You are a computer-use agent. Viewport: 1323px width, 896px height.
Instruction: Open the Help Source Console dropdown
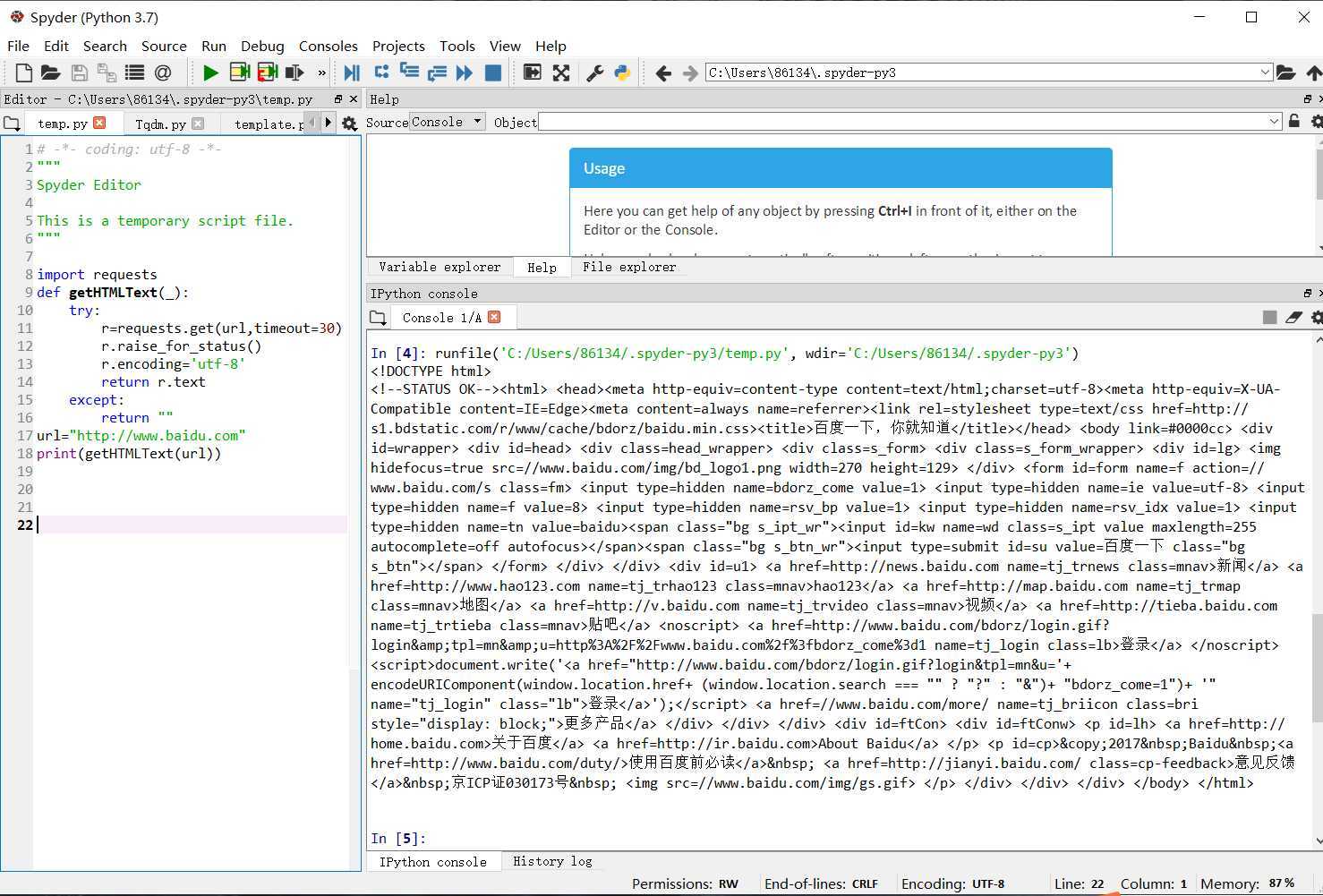[x=447, y=122]
